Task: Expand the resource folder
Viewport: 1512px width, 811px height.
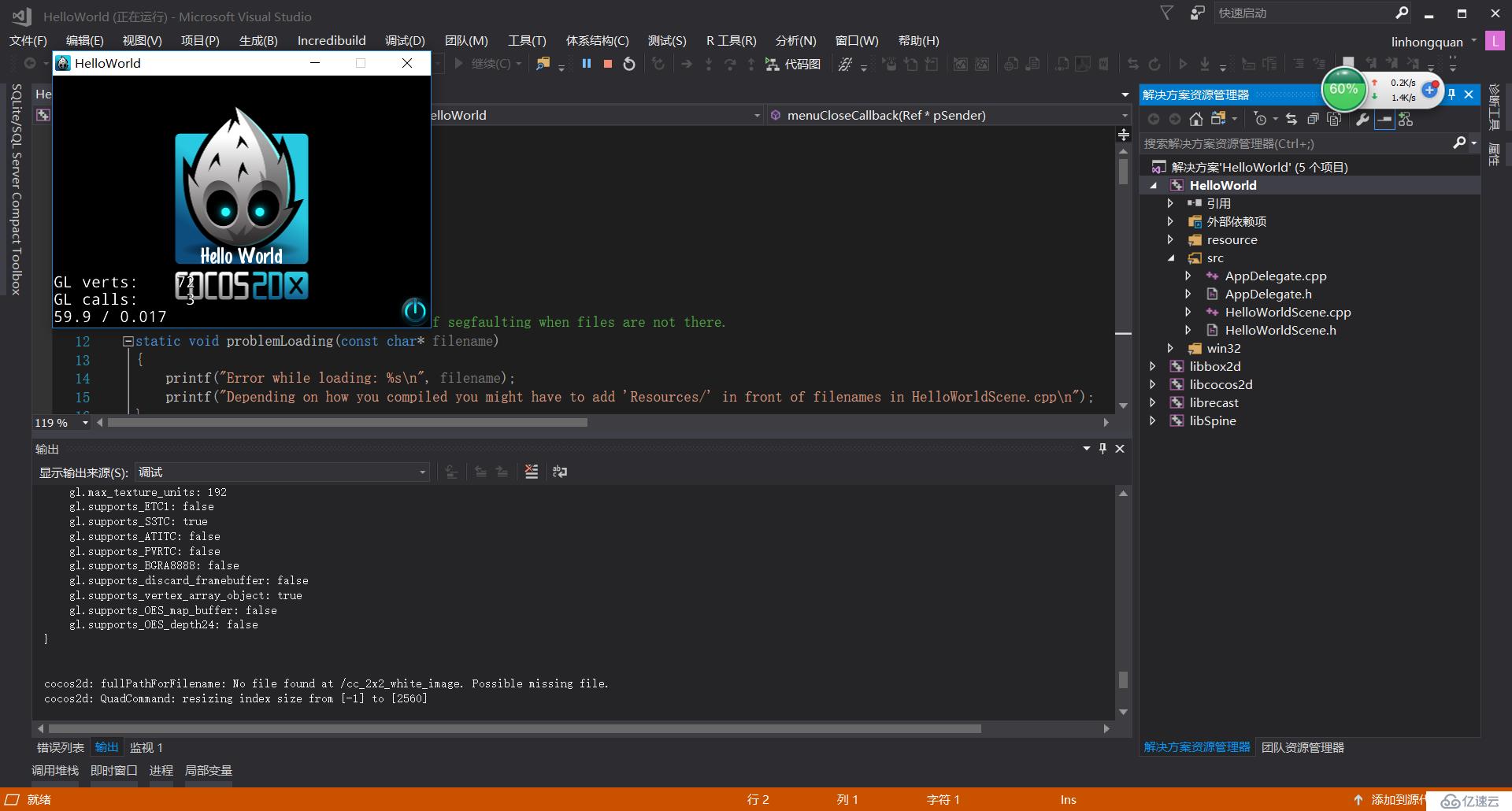Action: coord(1170,239)
